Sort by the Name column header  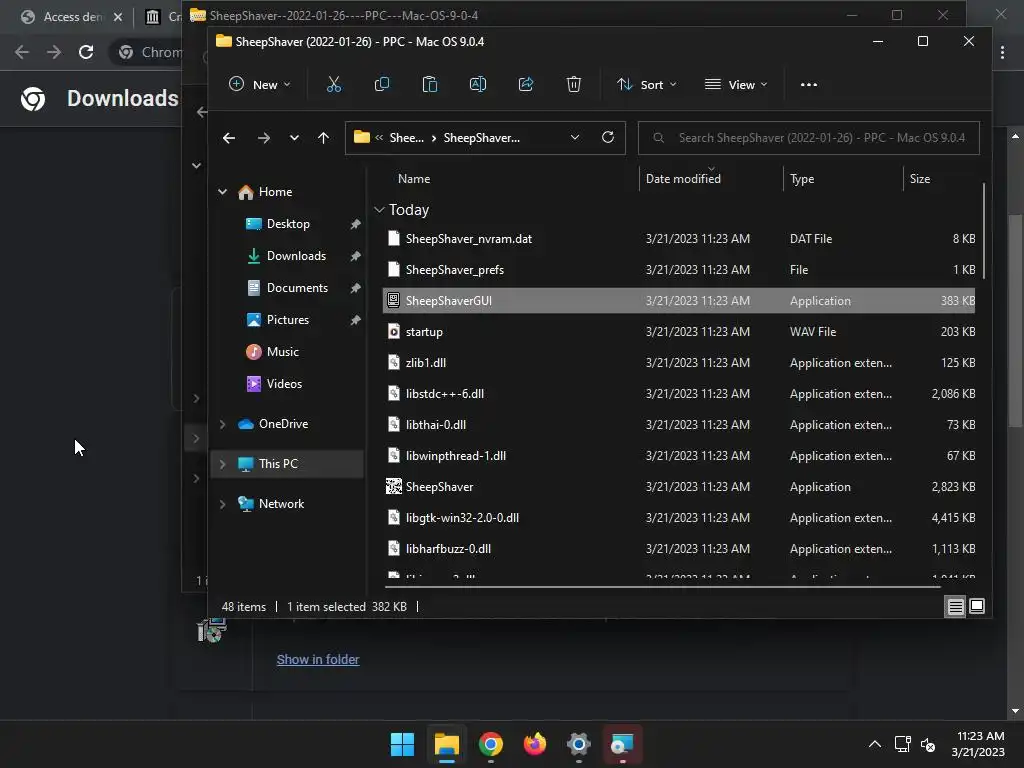pos(414,179)
